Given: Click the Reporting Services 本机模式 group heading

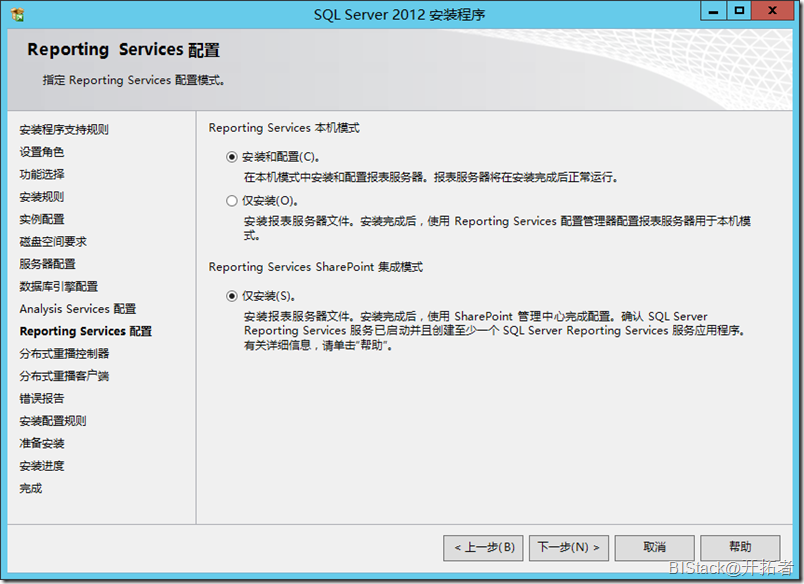Looking at the screenshot, I should (284, 128).
